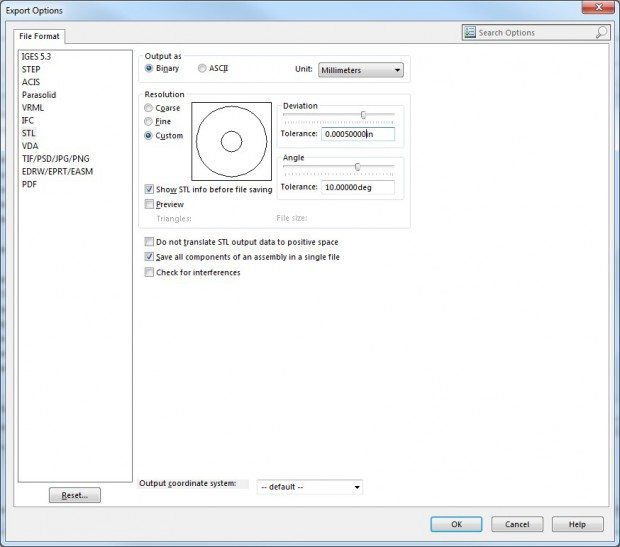
Task: Click the resolution preview circle thumbnail
Action: [231, 141]
